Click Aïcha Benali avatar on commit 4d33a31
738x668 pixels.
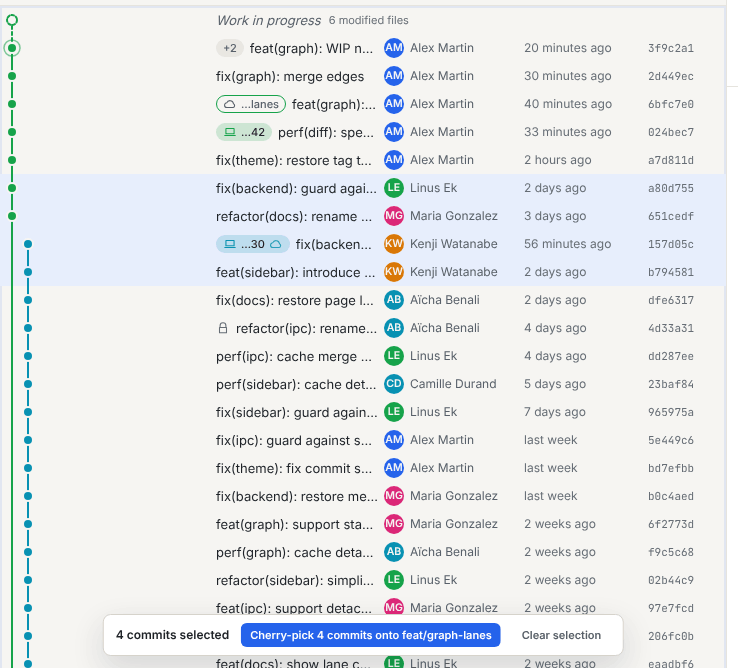tap(394, 328)
